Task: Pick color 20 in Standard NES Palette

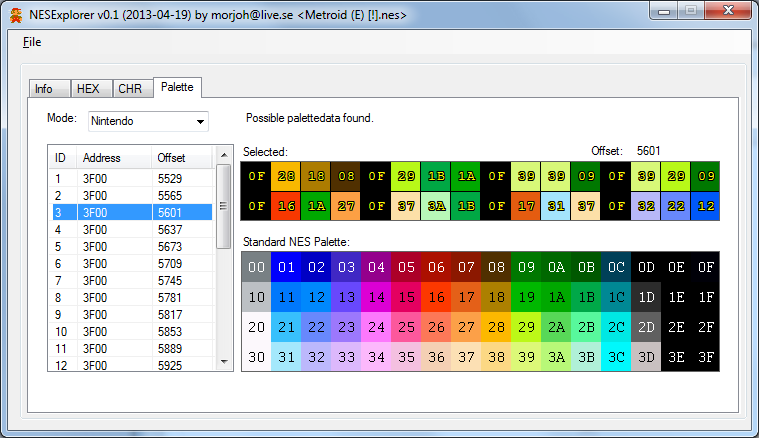Action: (x=256, y=327)
